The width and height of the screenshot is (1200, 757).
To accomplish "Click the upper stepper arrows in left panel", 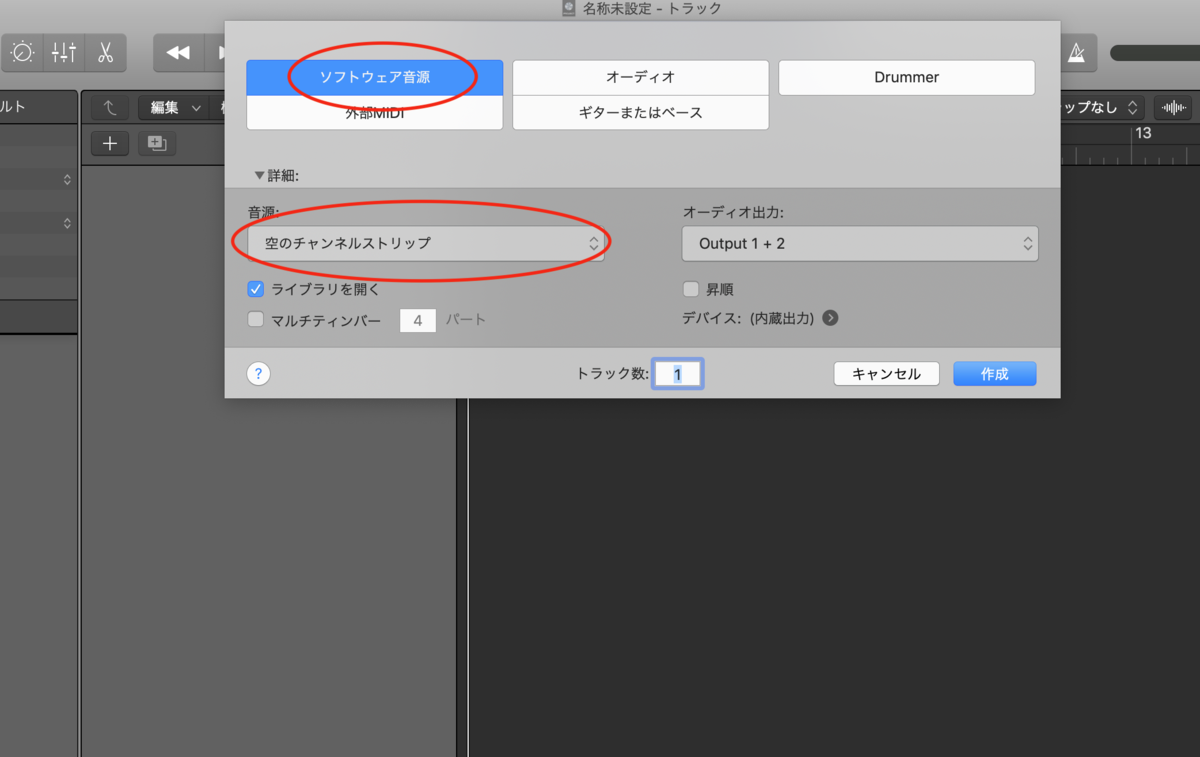I will (67, 180).
